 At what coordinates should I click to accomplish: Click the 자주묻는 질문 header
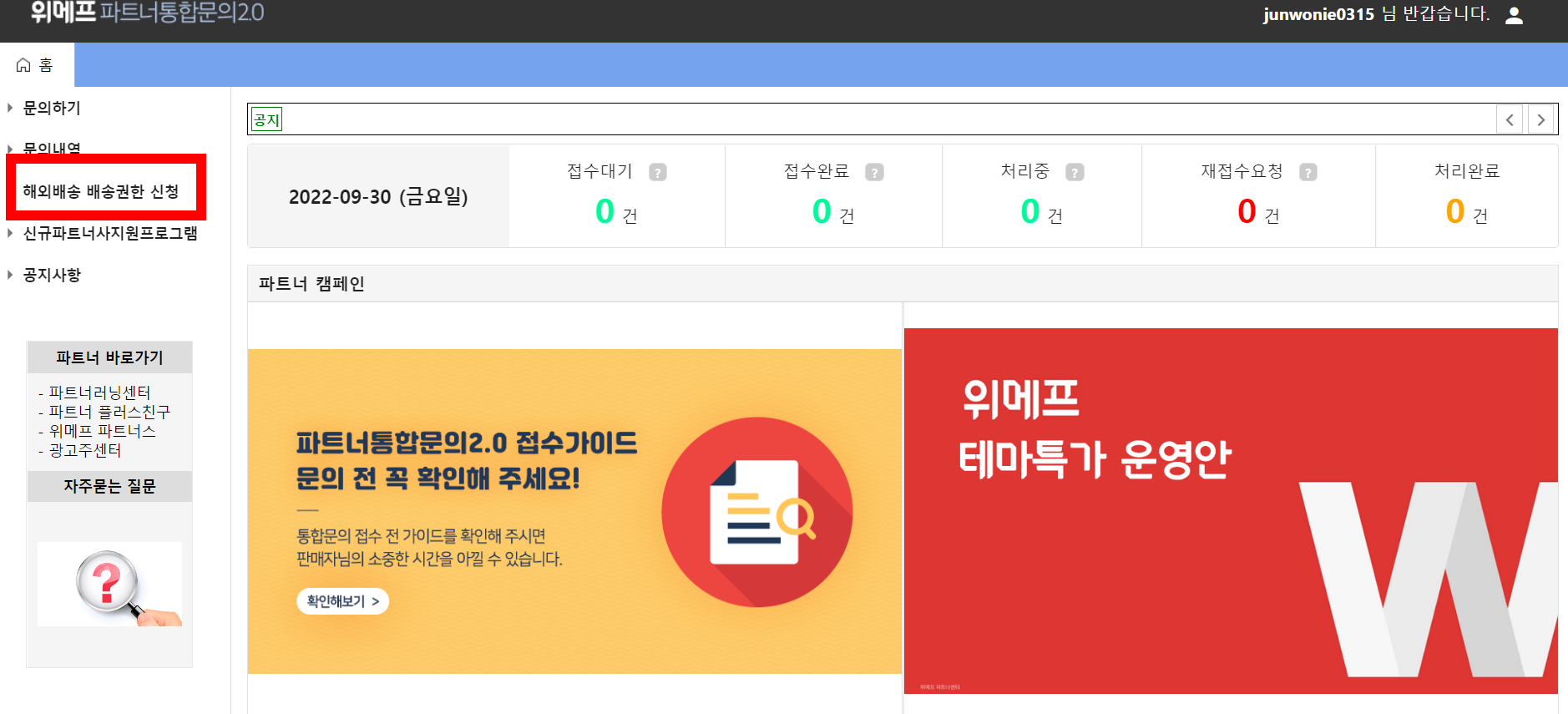[109, 486]
